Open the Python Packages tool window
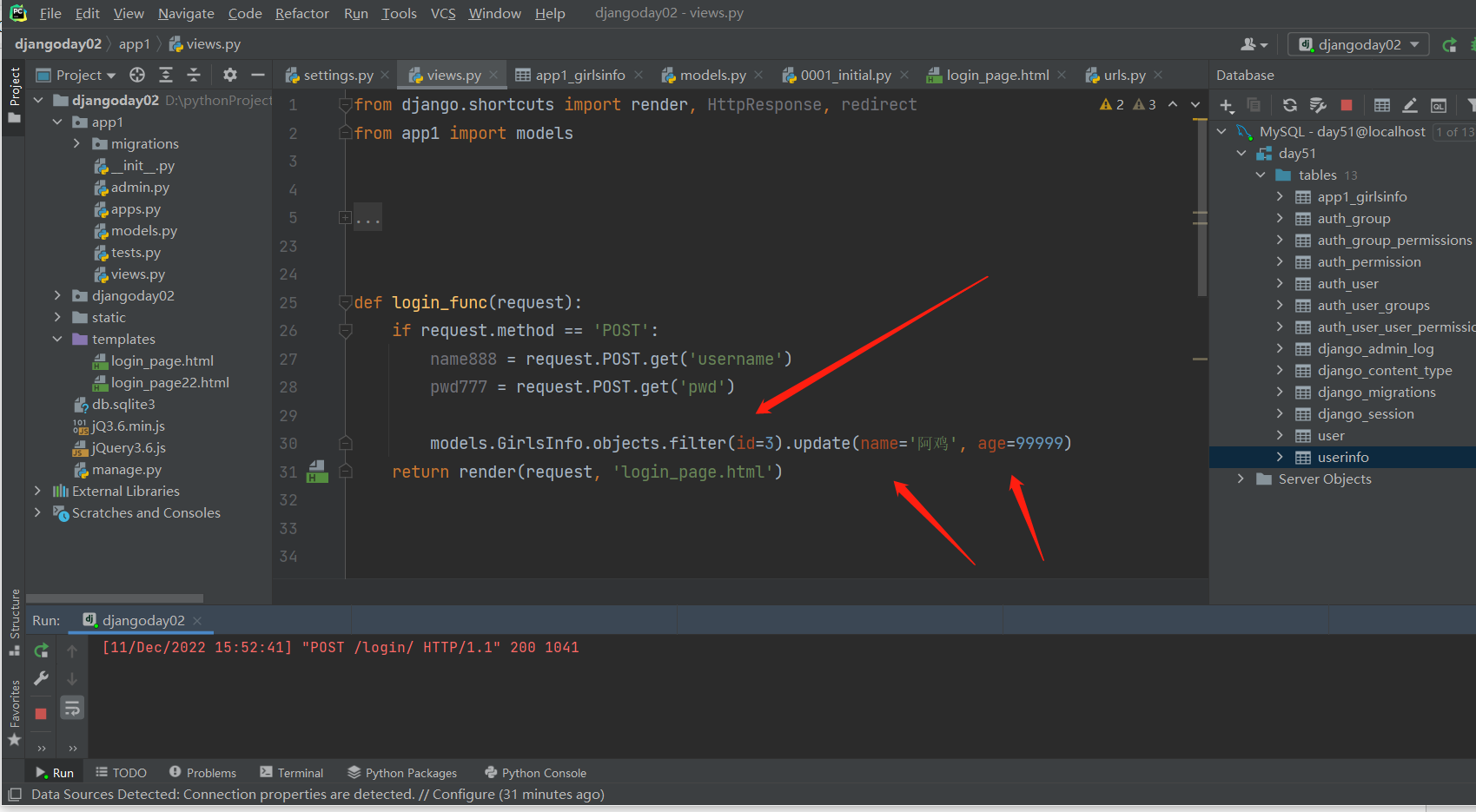The image size is (1476, 812). [x=402, y=773]
